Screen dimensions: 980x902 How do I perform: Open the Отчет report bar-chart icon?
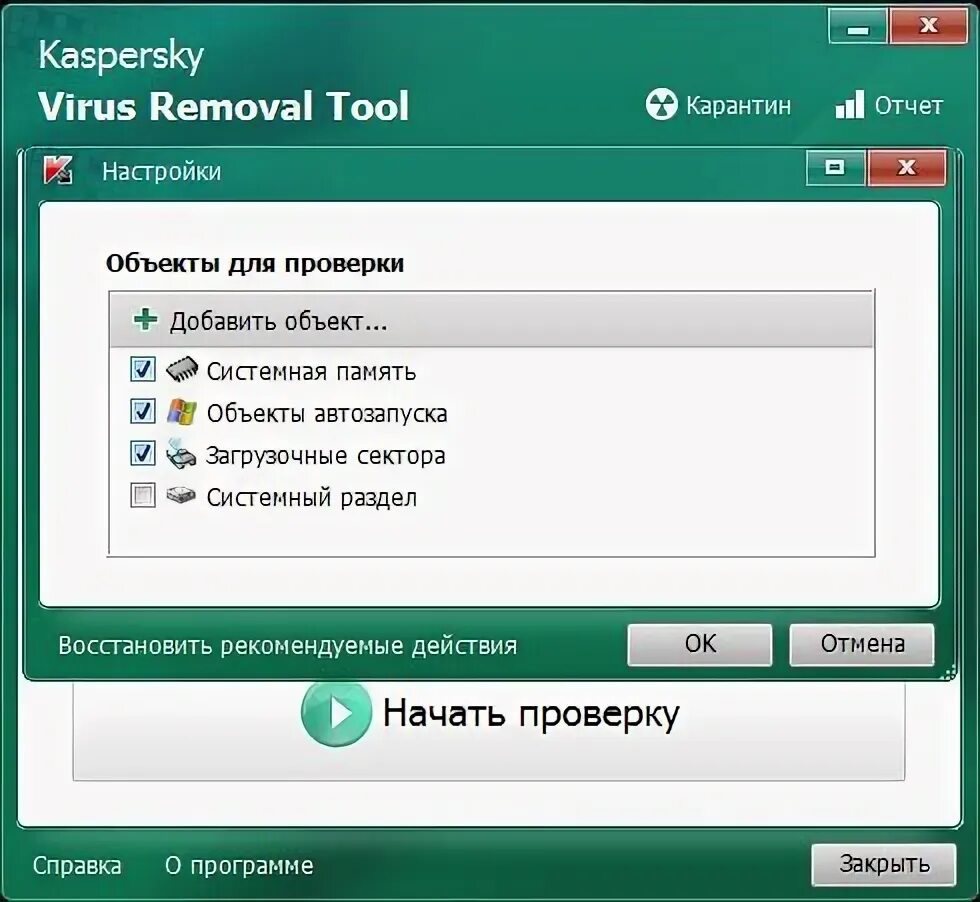pyautogui.click(x=850, y=104)
